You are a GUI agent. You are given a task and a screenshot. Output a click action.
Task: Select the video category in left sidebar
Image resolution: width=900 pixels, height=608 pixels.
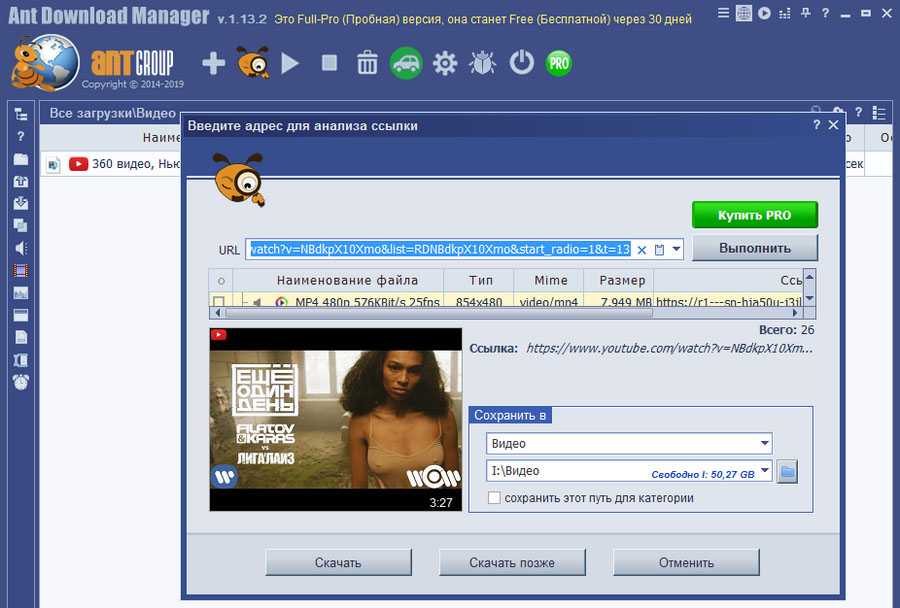point(21,271)
